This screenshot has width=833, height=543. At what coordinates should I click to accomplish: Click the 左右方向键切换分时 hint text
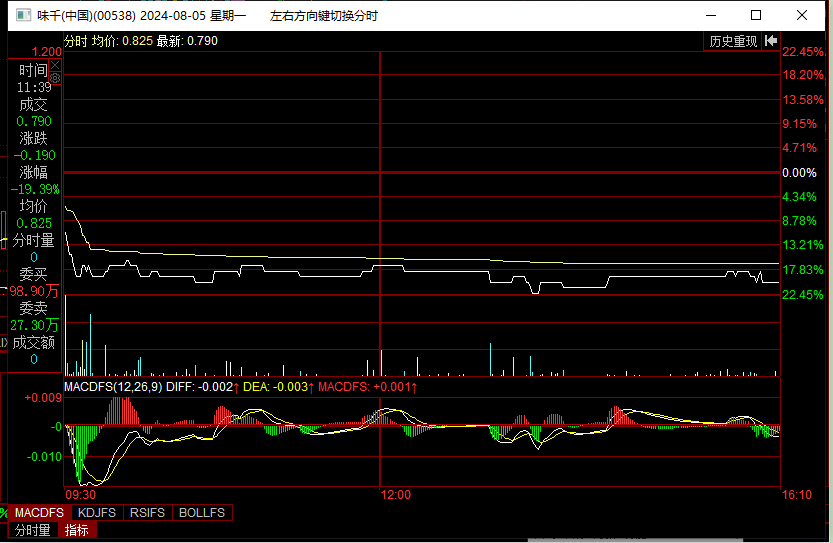point(324,16)
